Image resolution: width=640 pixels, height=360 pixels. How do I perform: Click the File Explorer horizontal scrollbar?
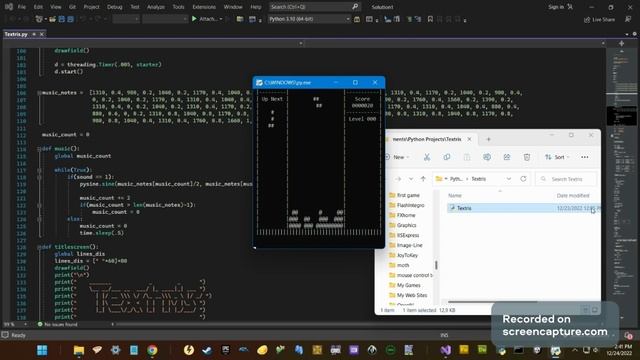click(493, 302)
